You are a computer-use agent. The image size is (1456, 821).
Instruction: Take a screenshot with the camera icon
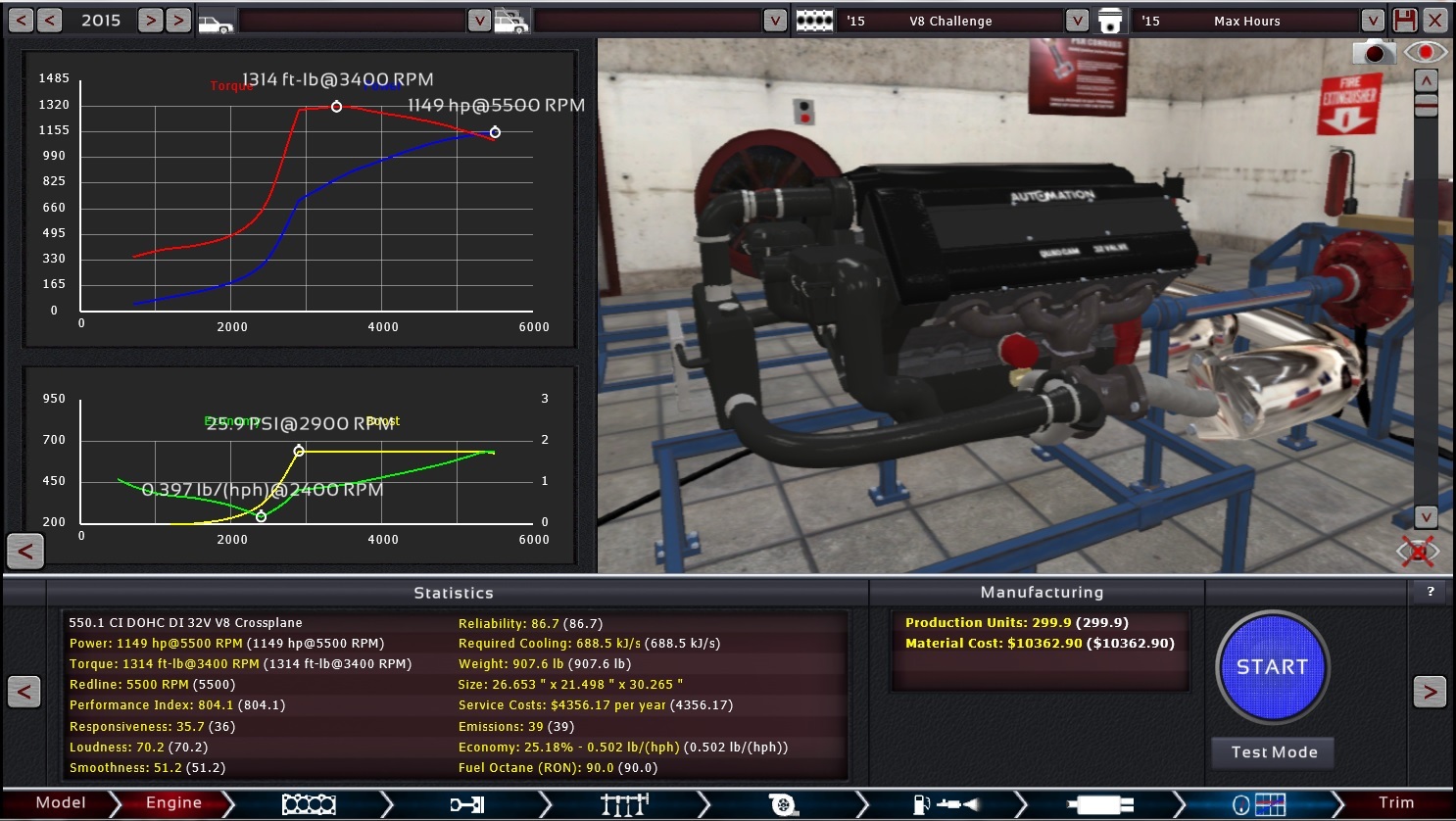1374,53
